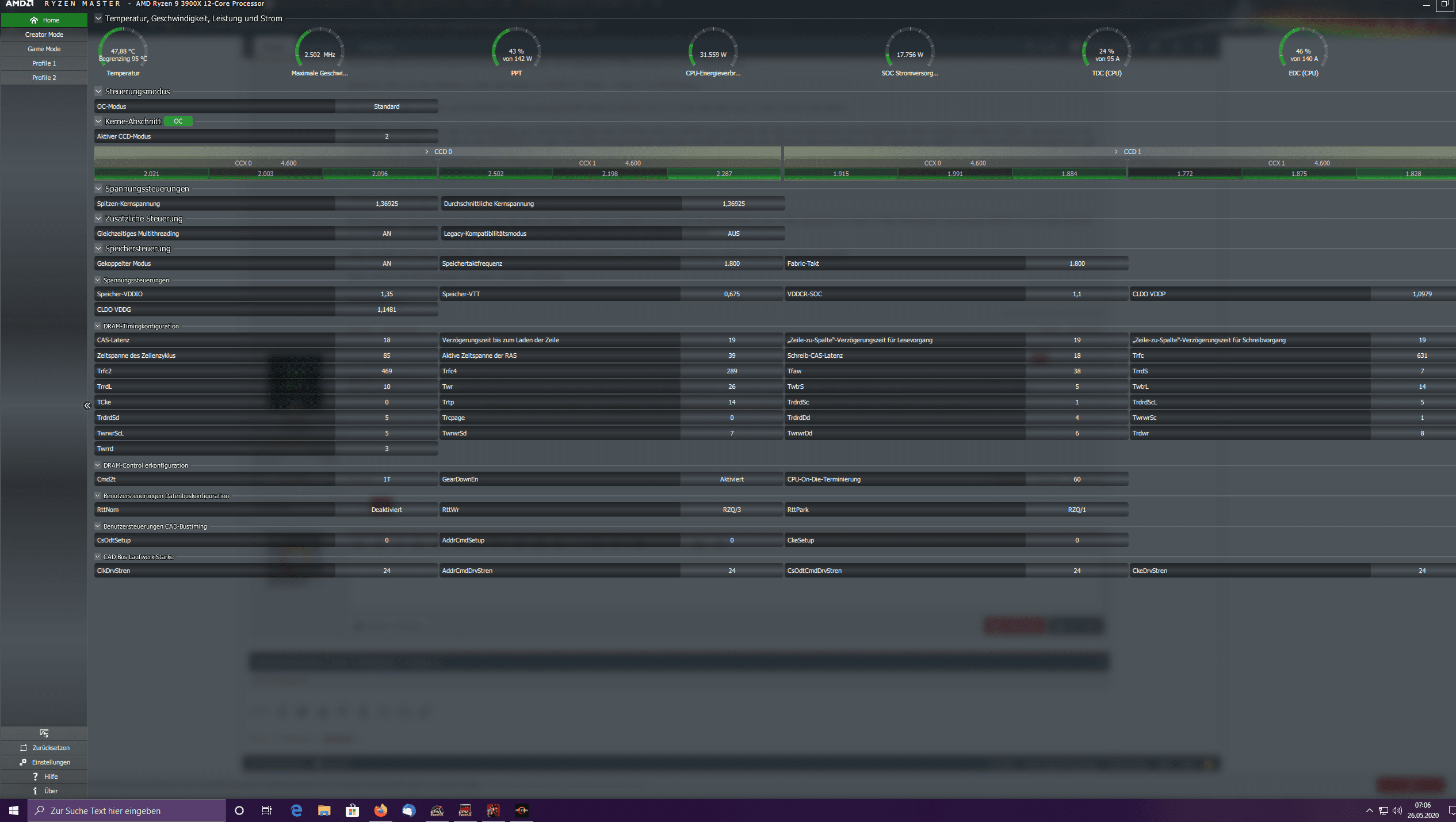Collapse the Speichersteuerung section

click(x=98, y=248)
